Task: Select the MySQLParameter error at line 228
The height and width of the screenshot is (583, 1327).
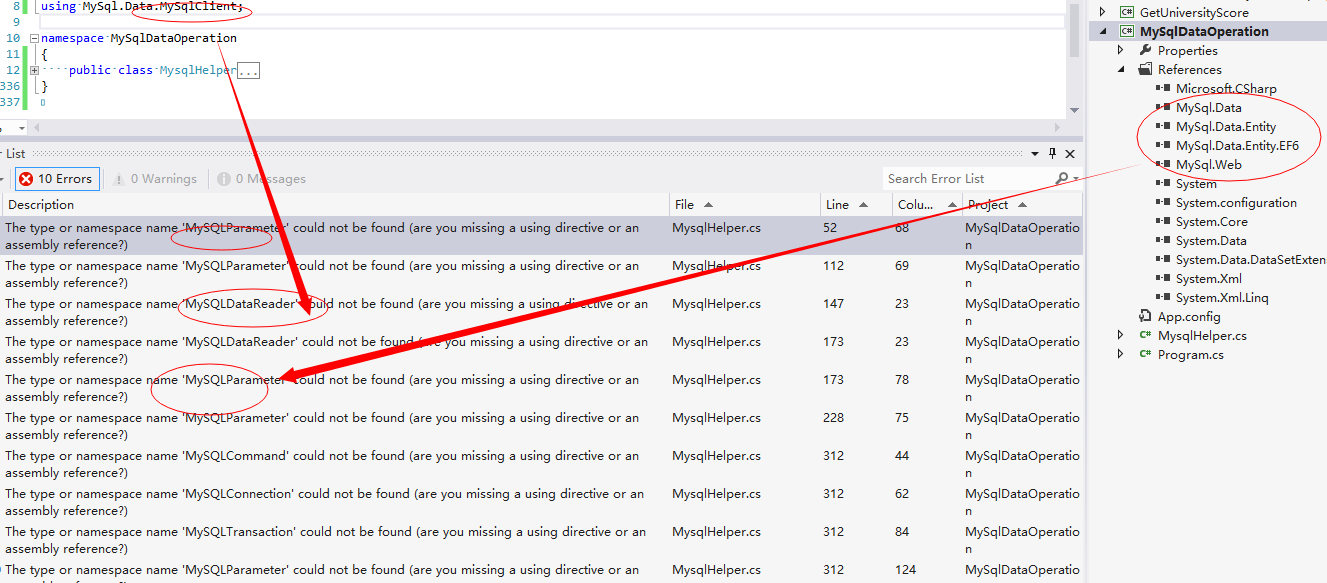Action: coord(541,426)
